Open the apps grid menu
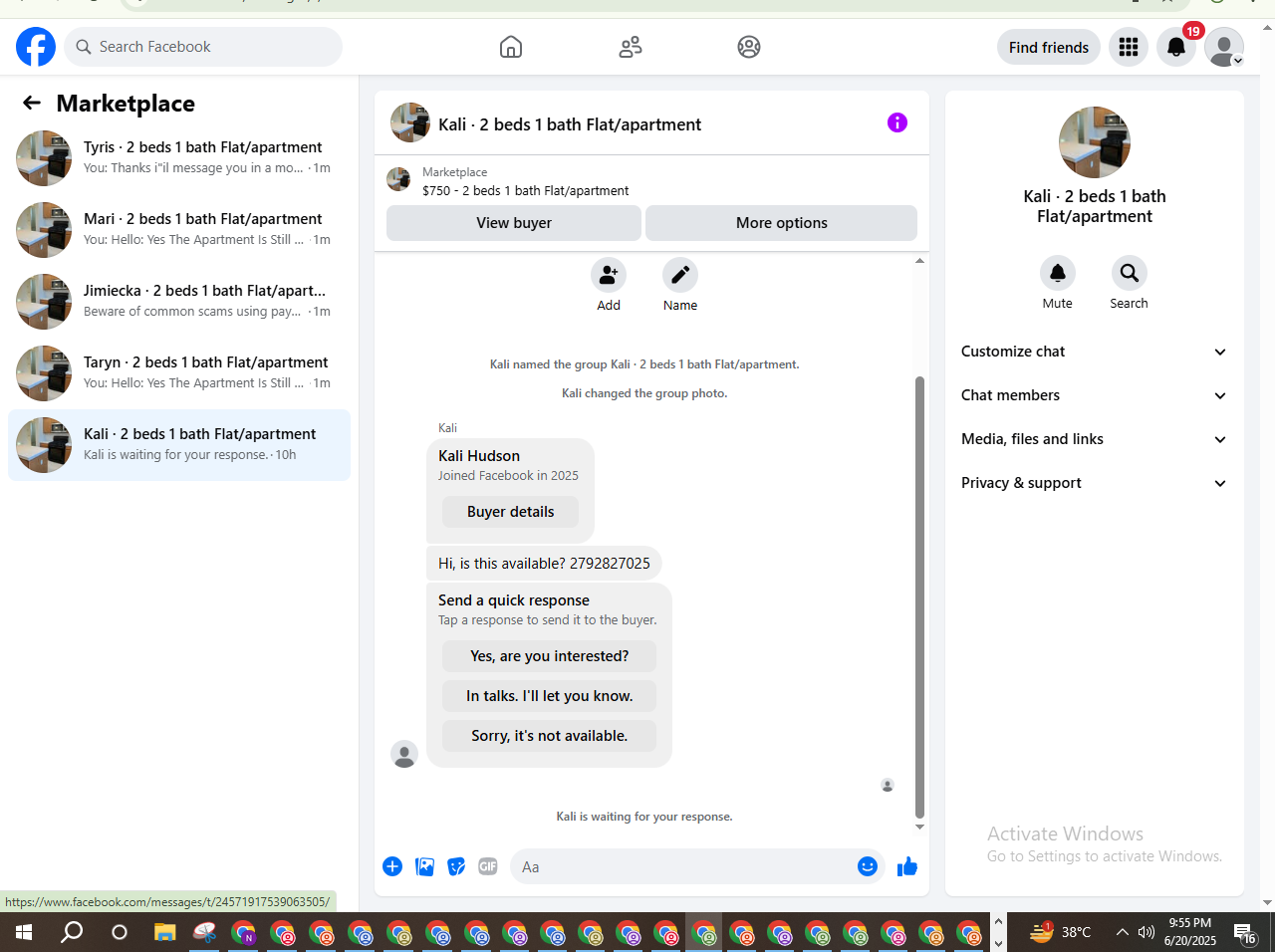This screenshot has width=1275, height=952. click(1129, 47)
